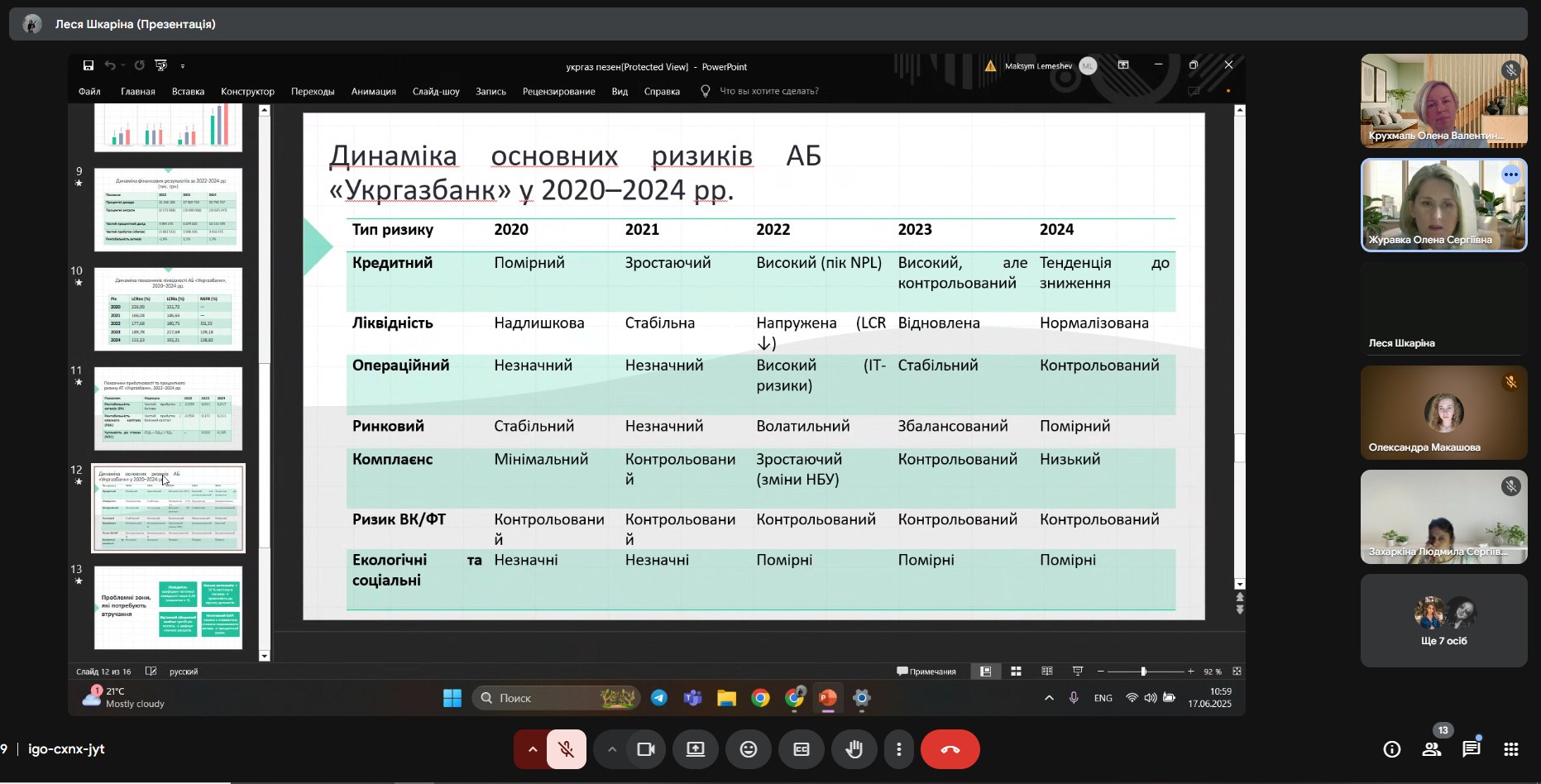
Task: Click the 'Что вы хотите сделать?' search field
Action: coord(768,91)
